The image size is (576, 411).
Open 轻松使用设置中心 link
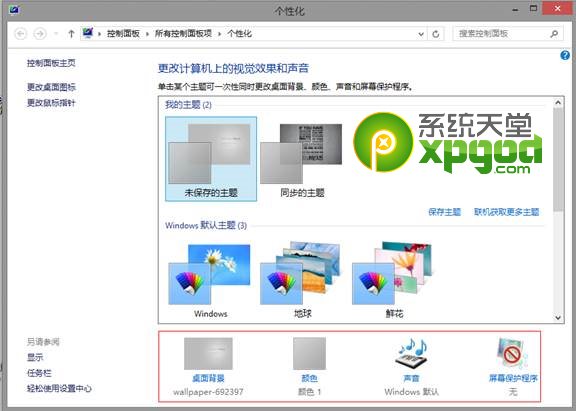[x=59, y=389]
